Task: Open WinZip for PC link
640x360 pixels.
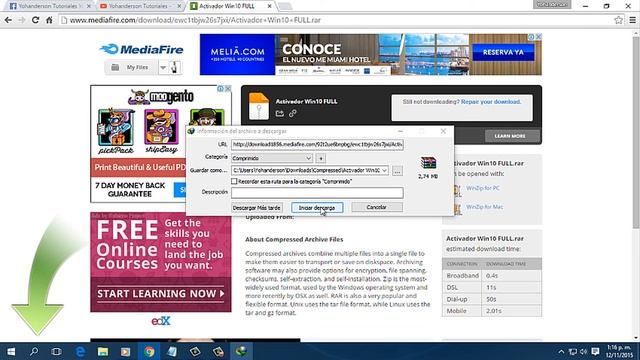Action: click(483, 188)
